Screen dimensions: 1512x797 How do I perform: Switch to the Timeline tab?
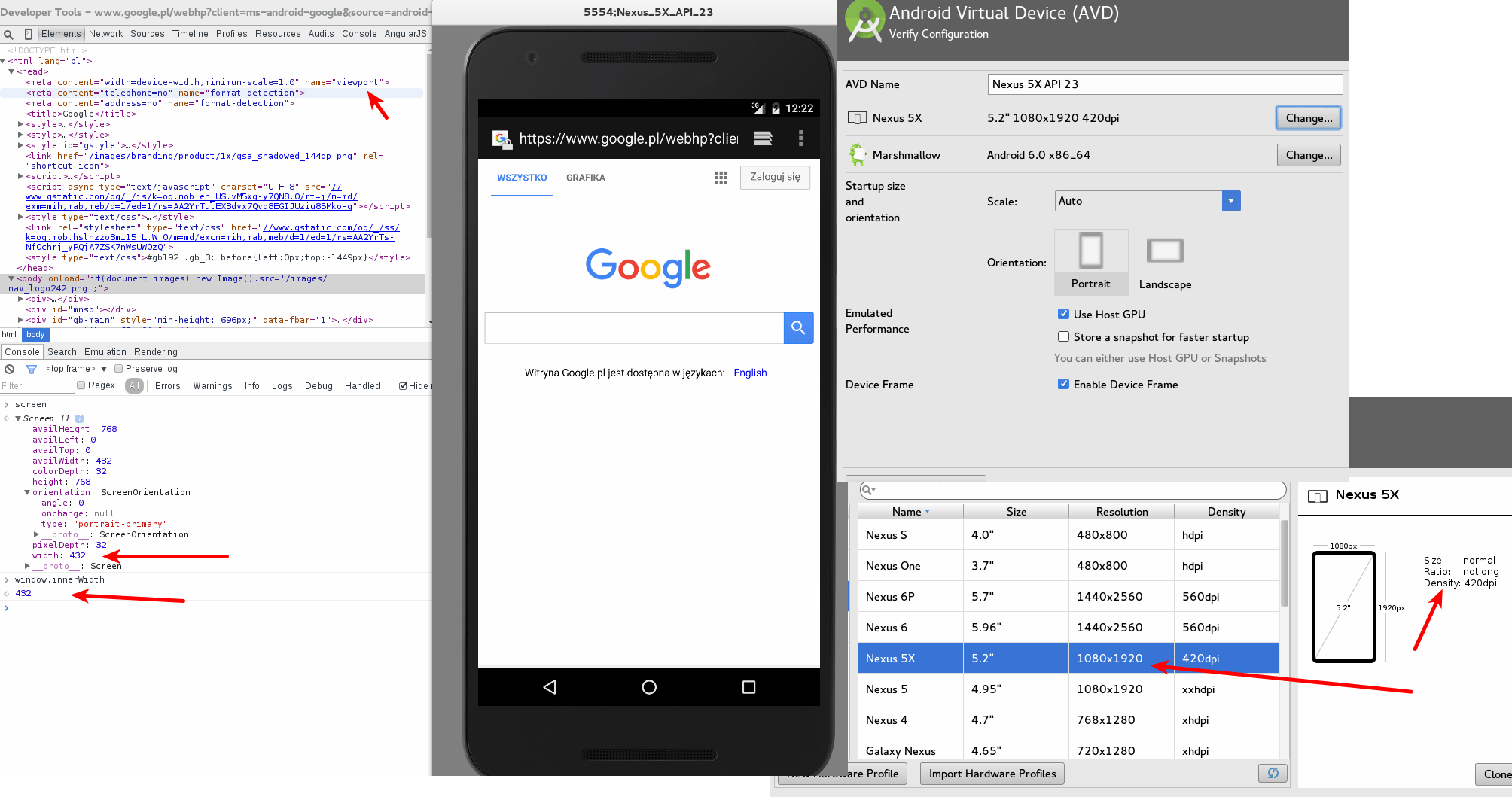190,34
